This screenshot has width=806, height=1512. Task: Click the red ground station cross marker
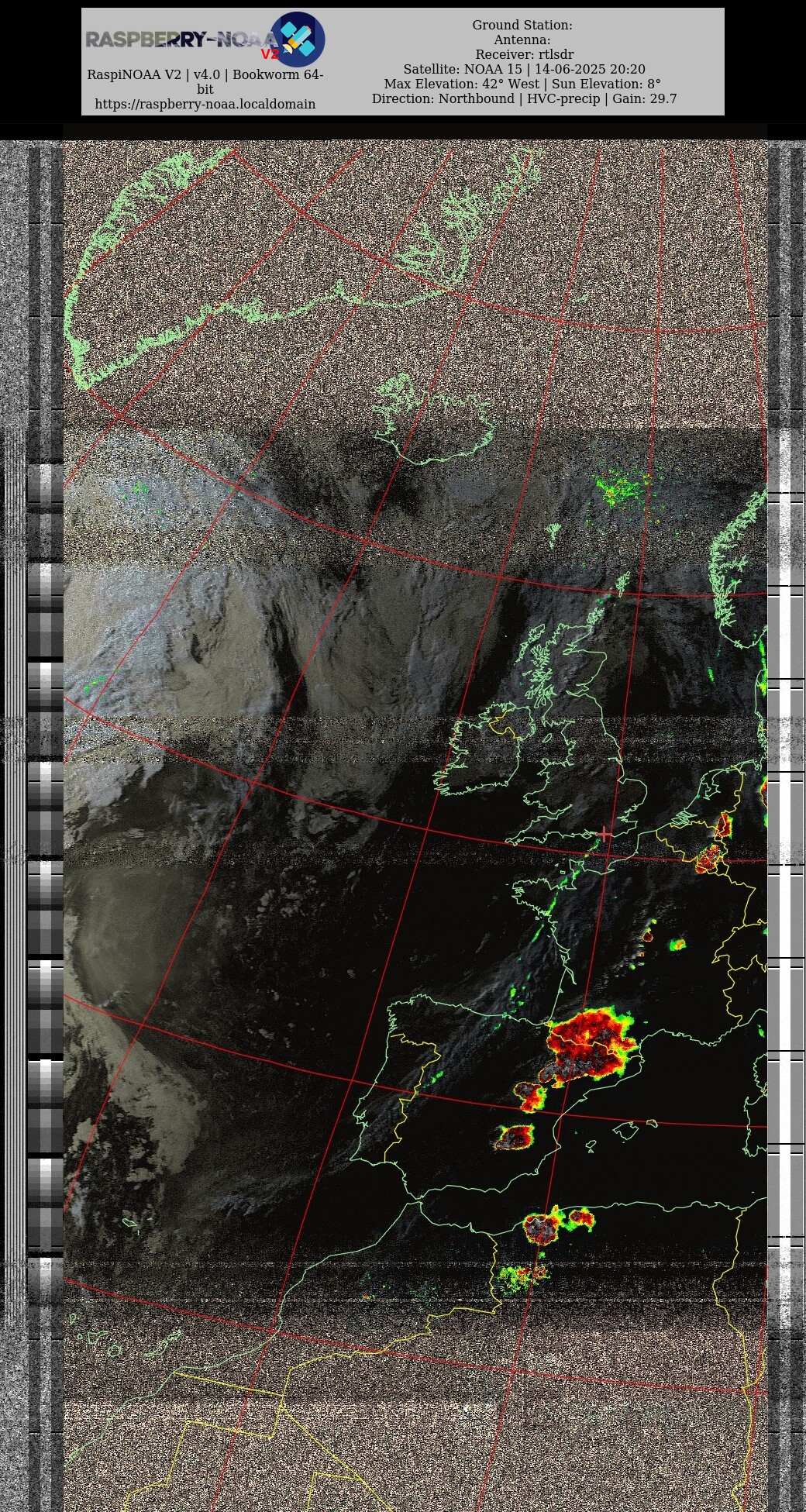point(604,834)
